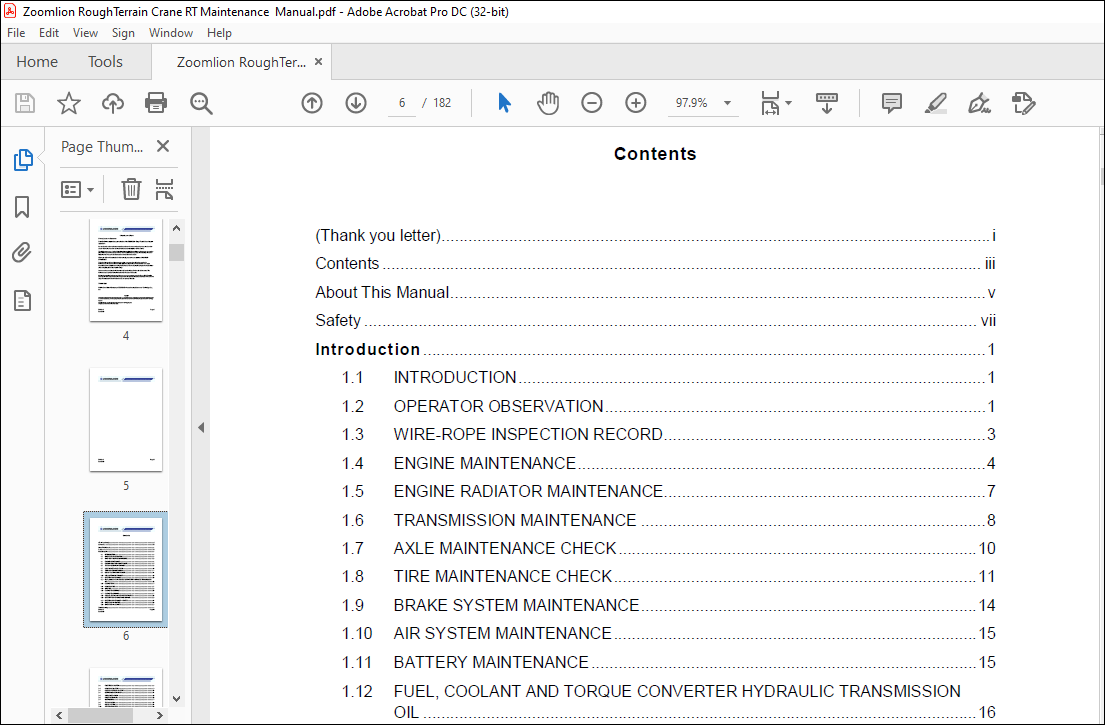Open the thumbnail options dropdown menu
The image size is (1105, 725).
click(77, 190)
